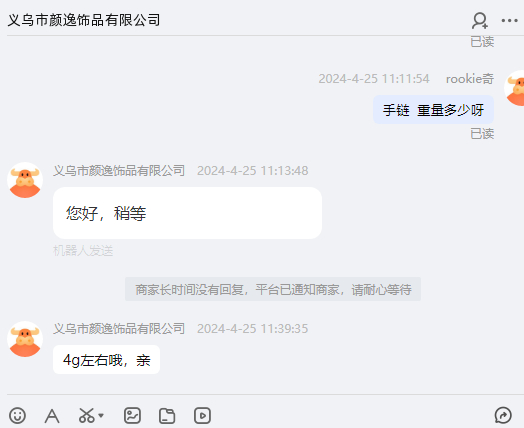Send an image with picture icon
The image size is (524, 428).
pos(132,416)
